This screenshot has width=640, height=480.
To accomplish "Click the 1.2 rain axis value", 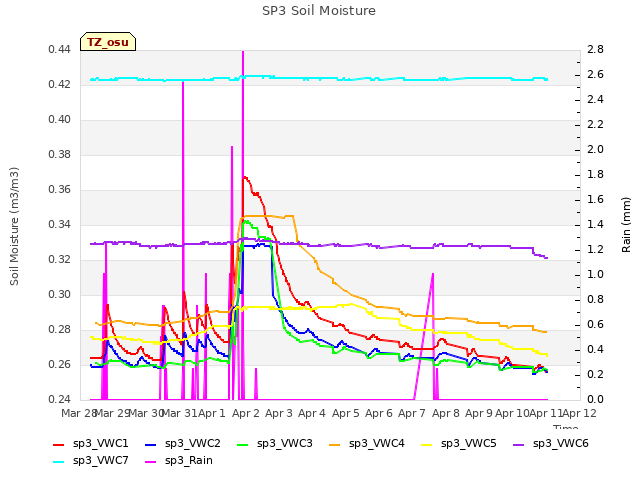I will 595,249.
